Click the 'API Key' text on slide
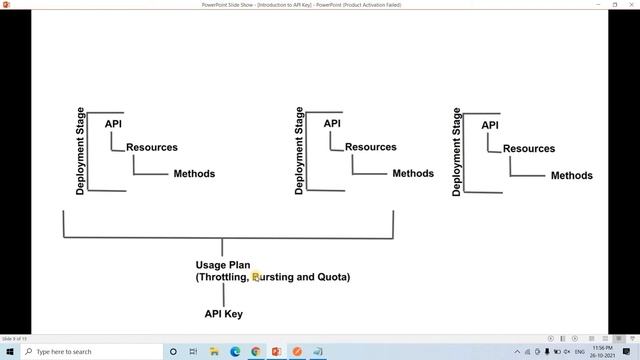This screenshot has height=360, width=640. pyautogui.click(x=224, y=314)
